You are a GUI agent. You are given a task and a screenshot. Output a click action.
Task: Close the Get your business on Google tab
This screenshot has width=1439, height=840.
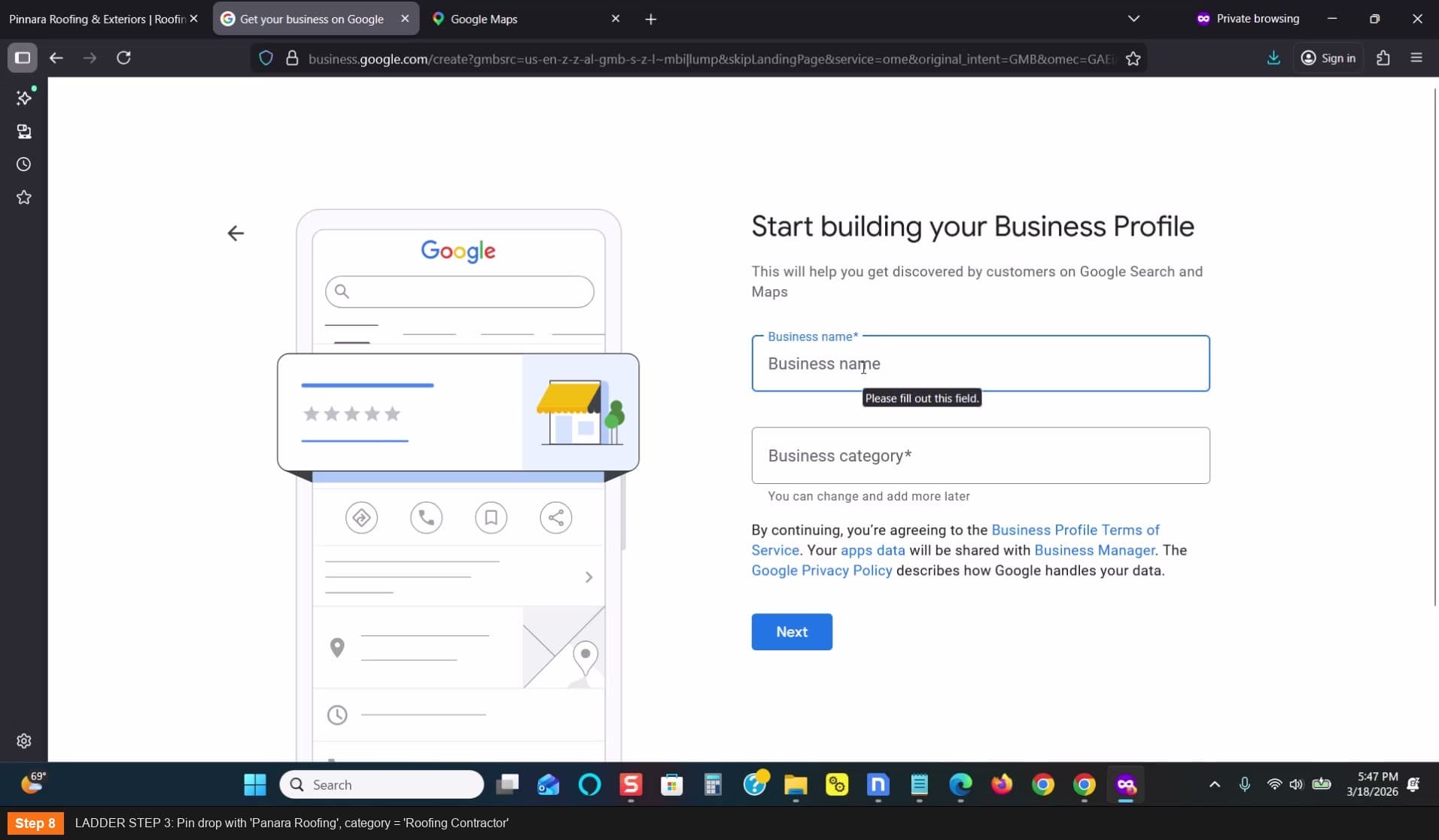point(405,19)
